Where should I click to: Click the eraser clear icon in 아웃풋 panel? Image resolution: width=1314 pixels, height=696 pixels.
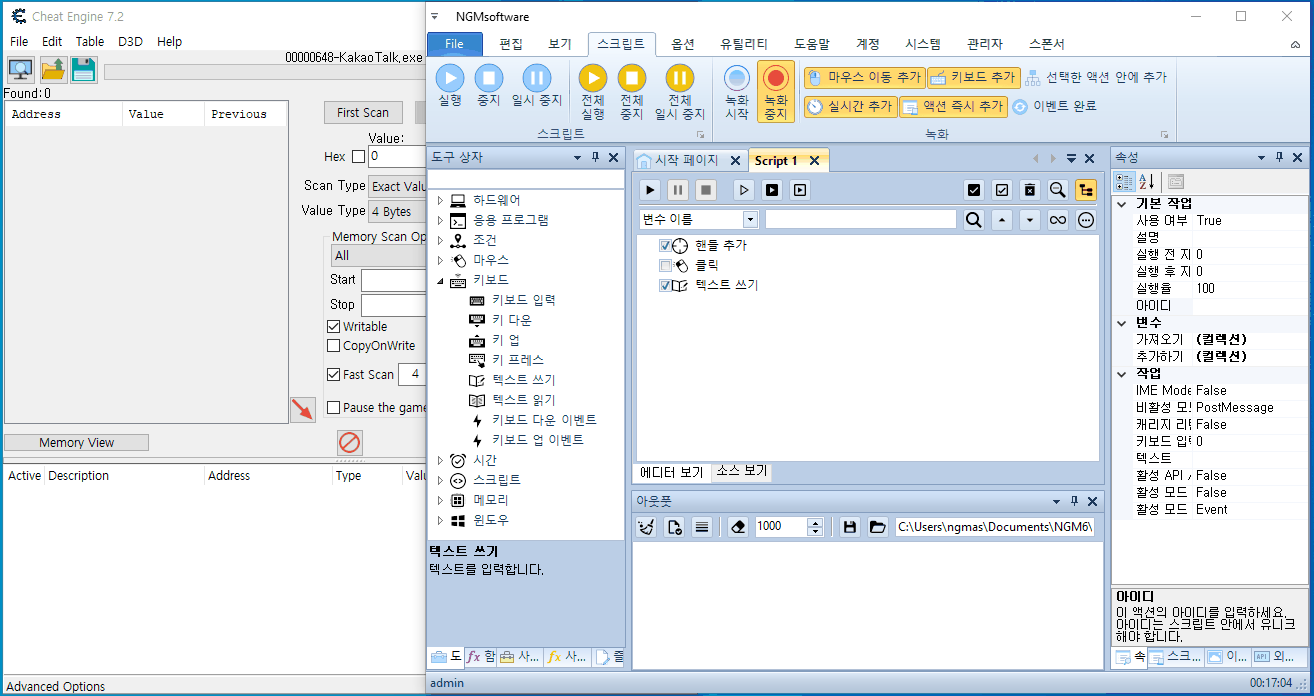pos(738,527)
